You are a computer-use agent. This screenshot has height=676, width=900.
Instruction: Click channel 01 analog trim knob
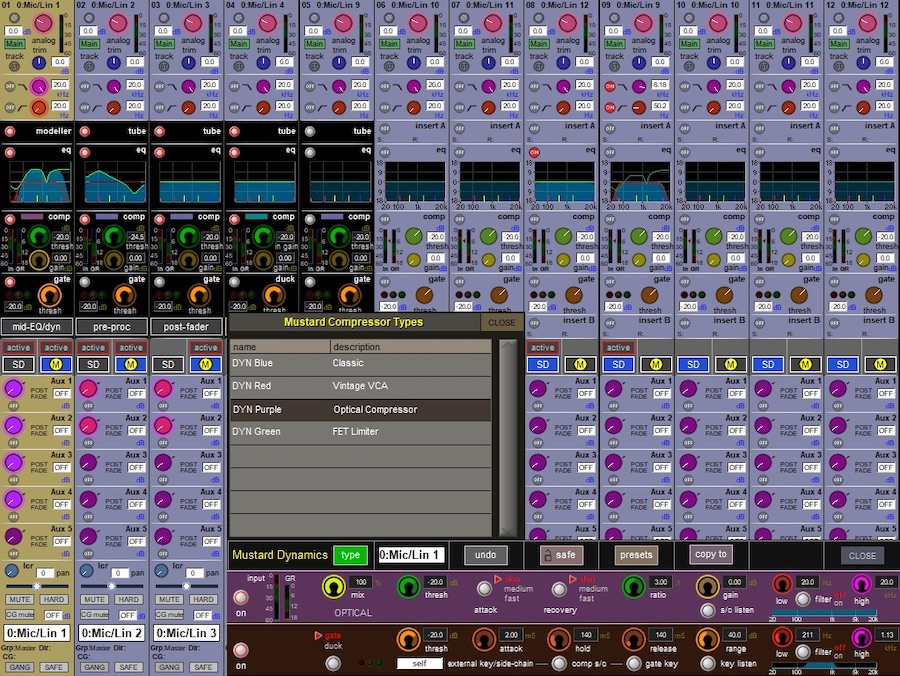[44, 22]
